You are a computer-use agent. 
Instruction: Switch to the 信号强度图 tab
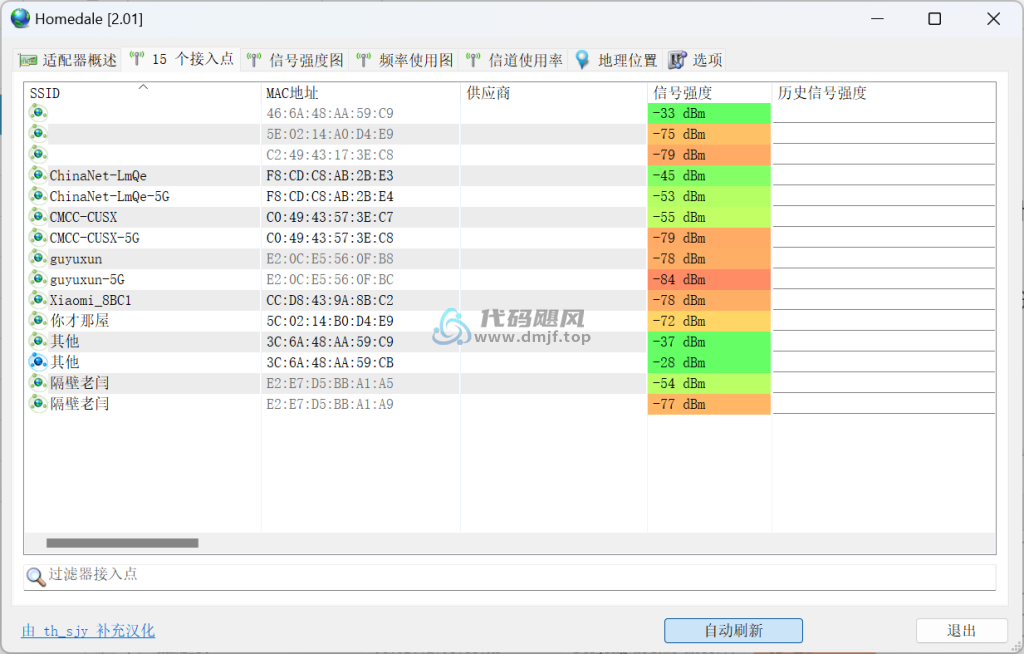pos(295,60)
